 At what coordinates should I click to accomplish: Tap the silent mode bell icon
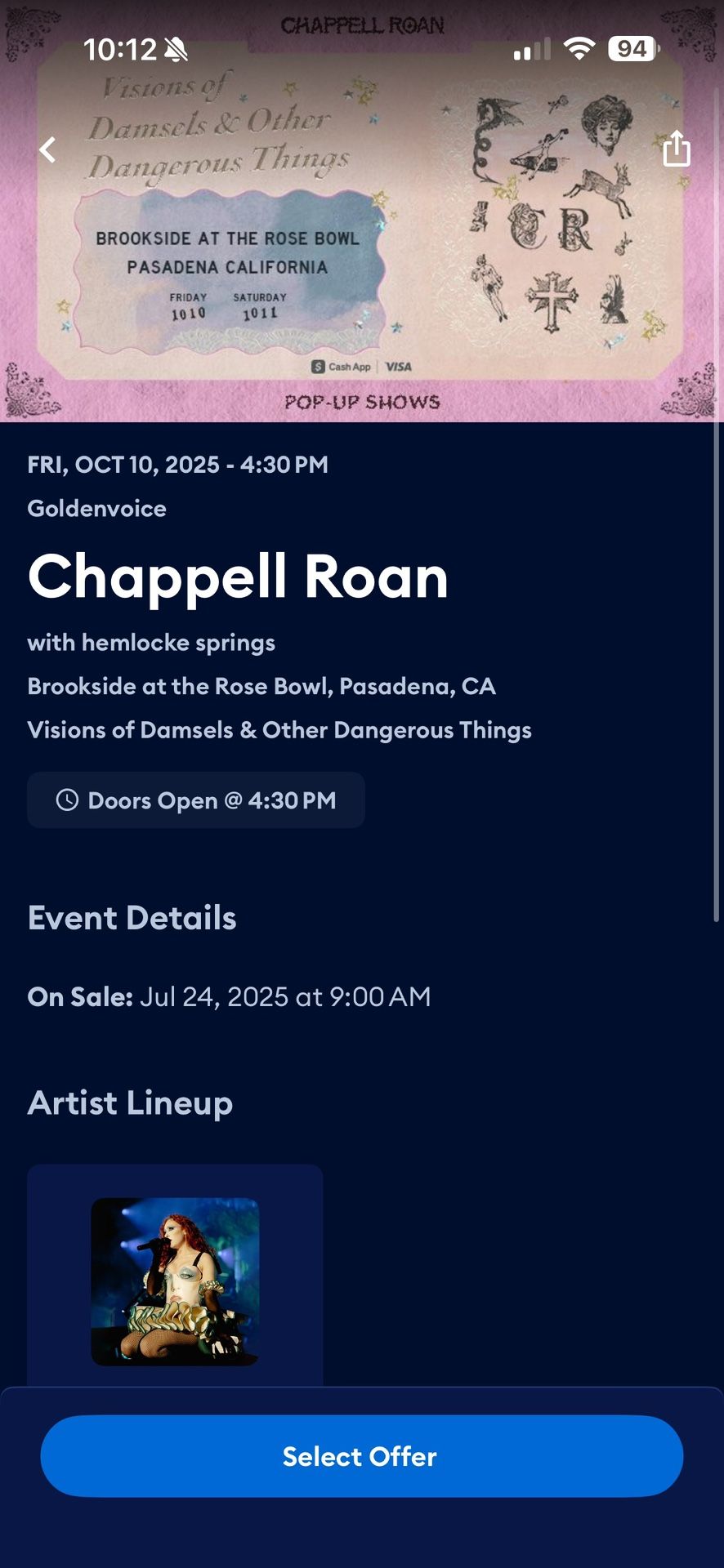pos(176,51)
